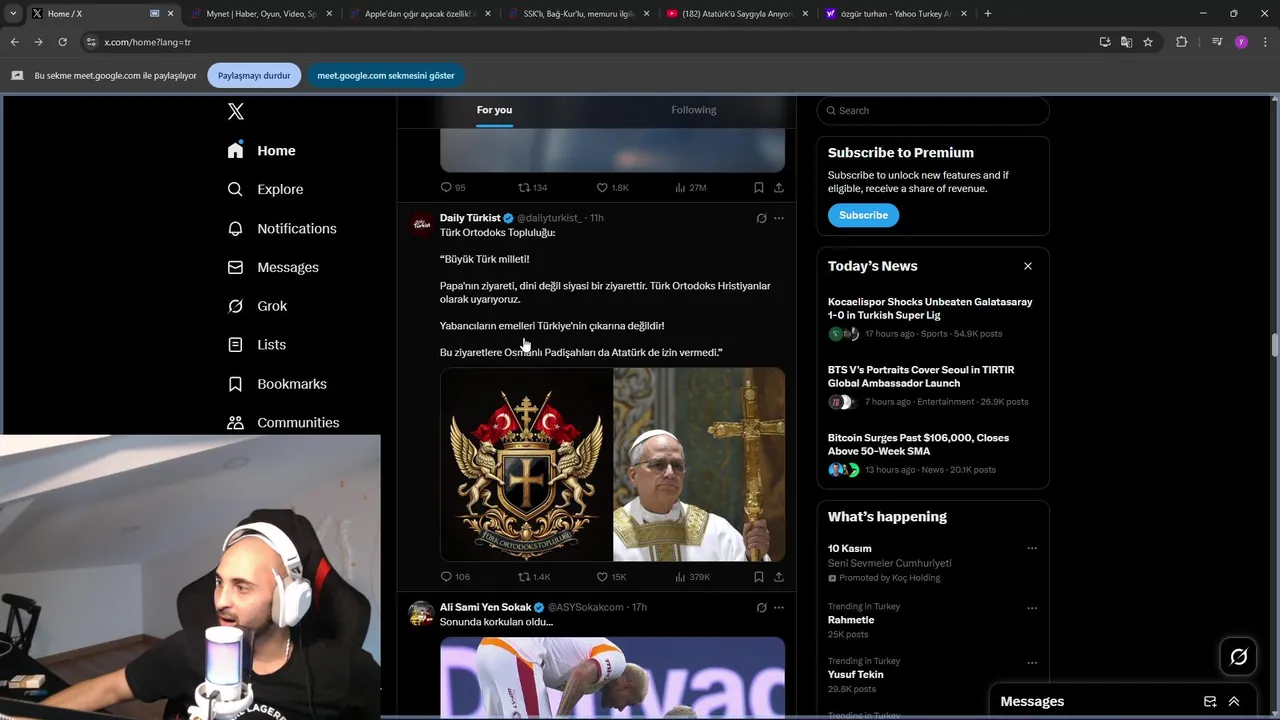Open the Pope photo in post

[699, 464]
